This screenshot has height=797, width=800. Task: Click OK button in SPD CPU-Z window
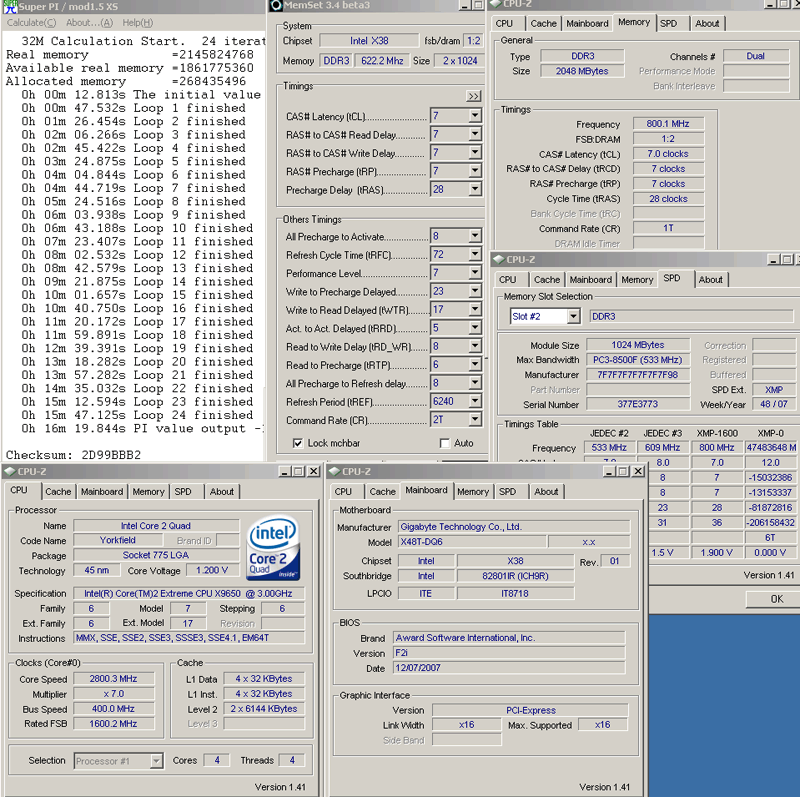(x=776, y=599)
